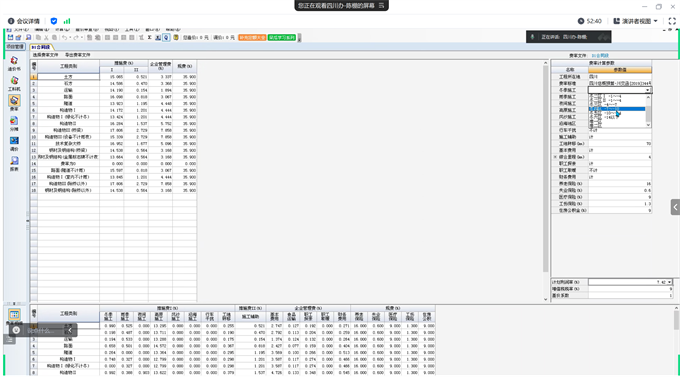Click the undo arrow toolbar icon

coord(64,38)
